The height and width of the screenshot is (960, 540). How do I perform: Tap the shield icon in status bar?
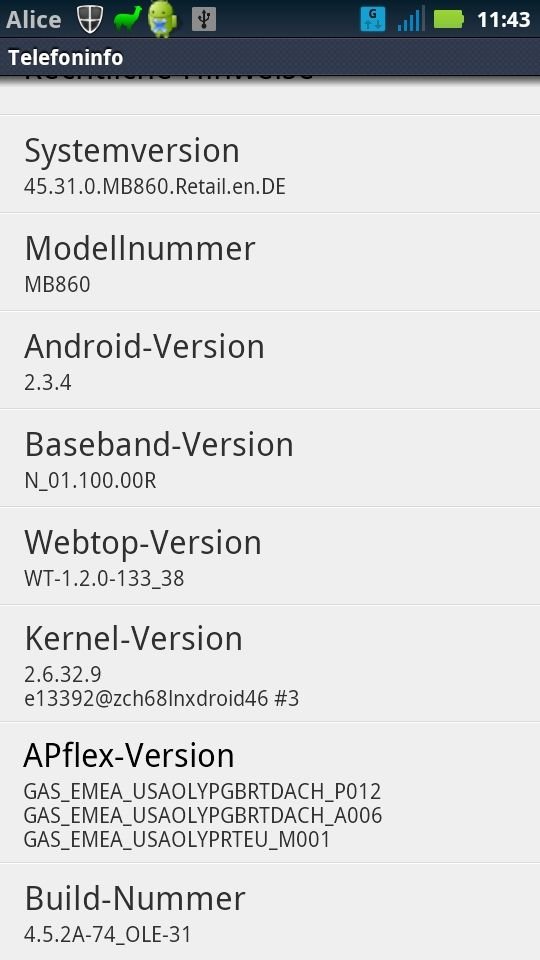tap(89, 20)
